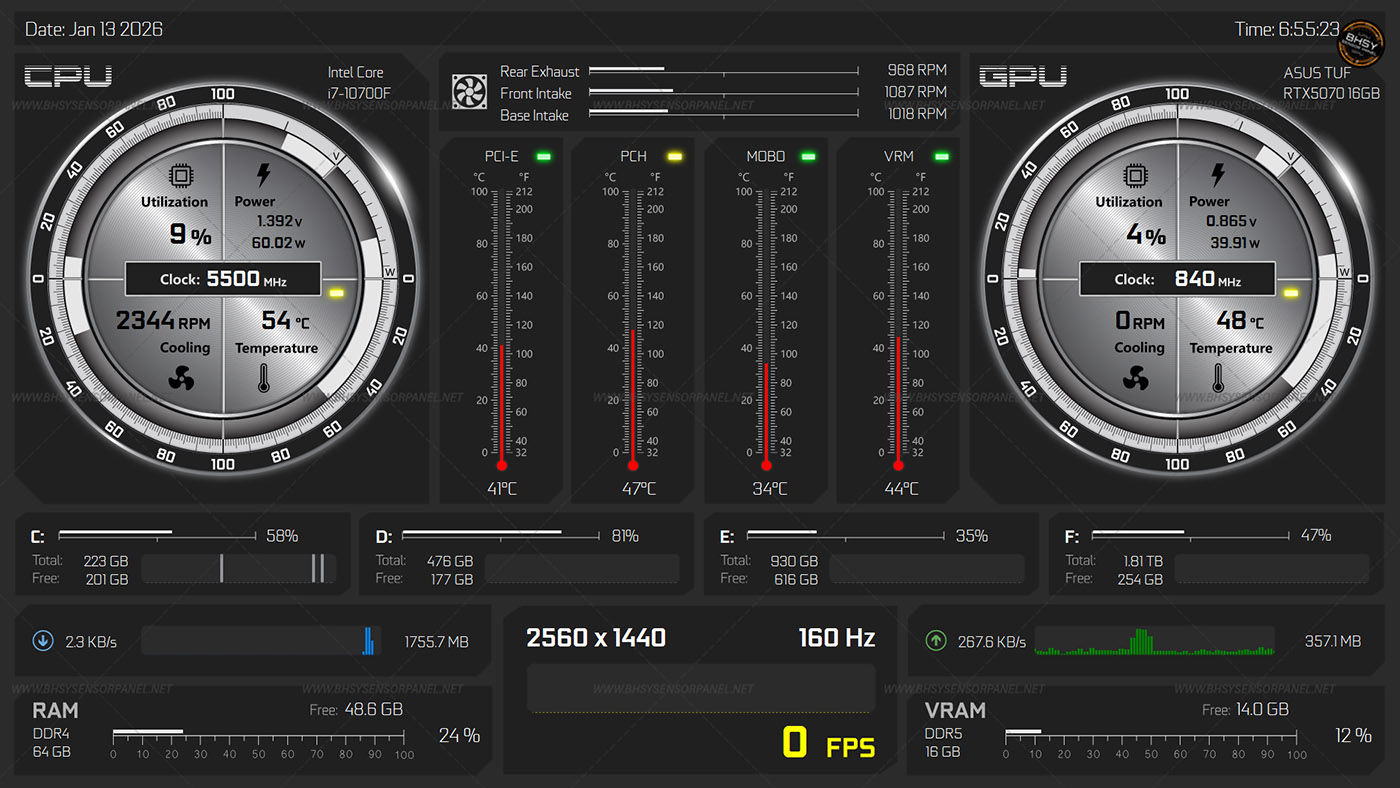
Task: Click the GPU panel title logo
Action: pyautogui.click(x=1023, y=76)
